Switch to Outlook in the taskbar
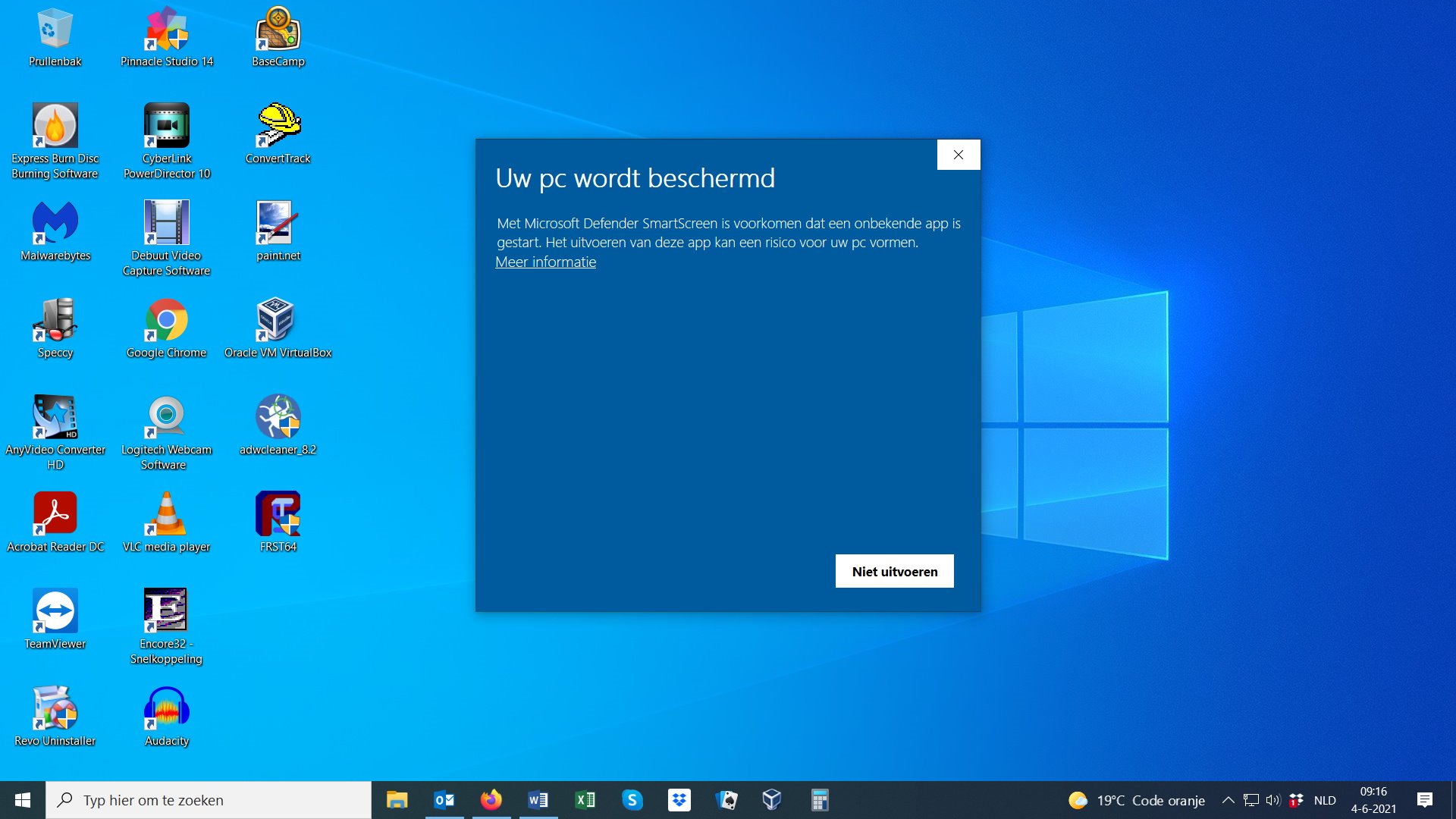1456x819 pixels. 444,800
